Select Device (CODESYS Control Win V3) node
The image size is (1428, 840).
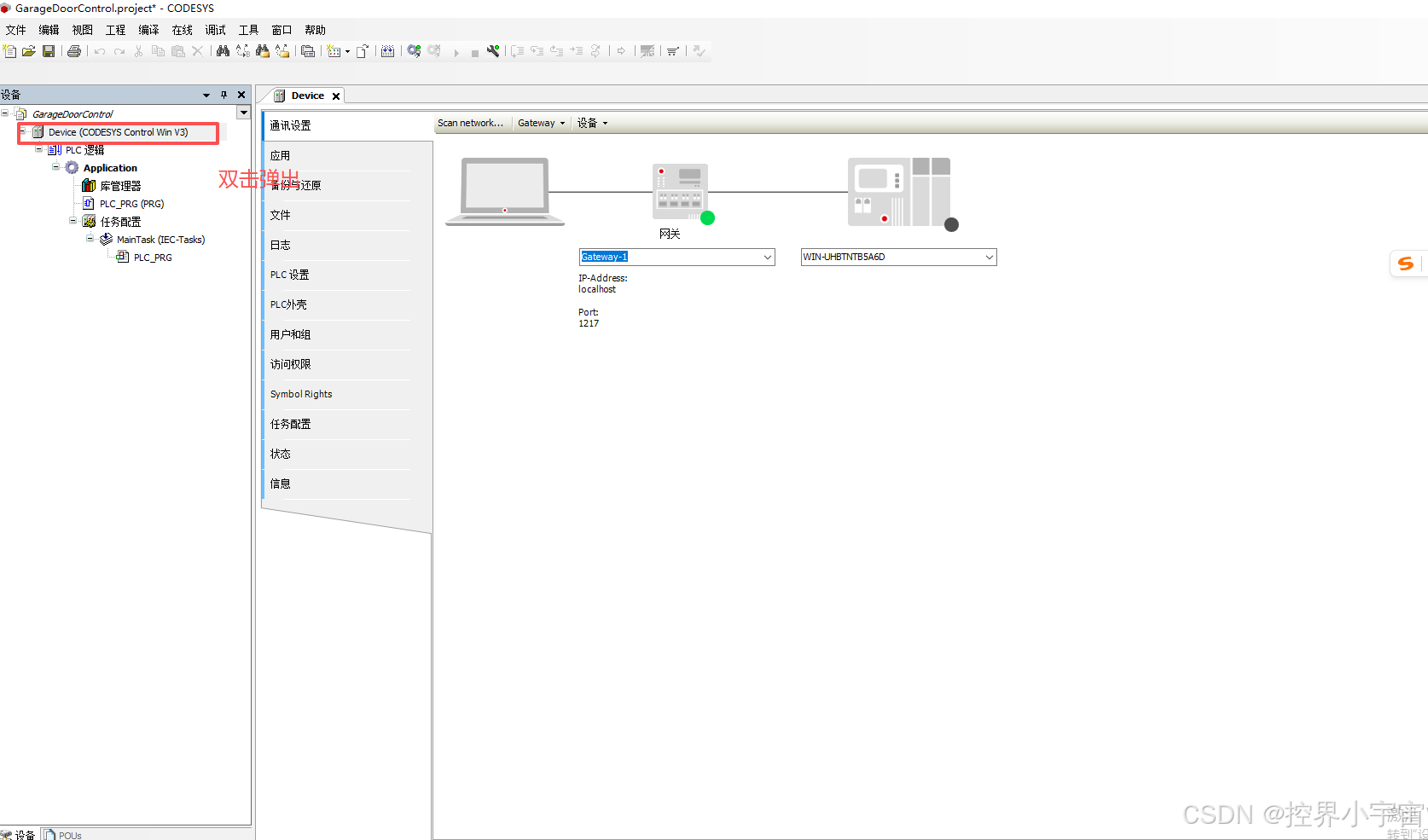[x=118, y=132]
